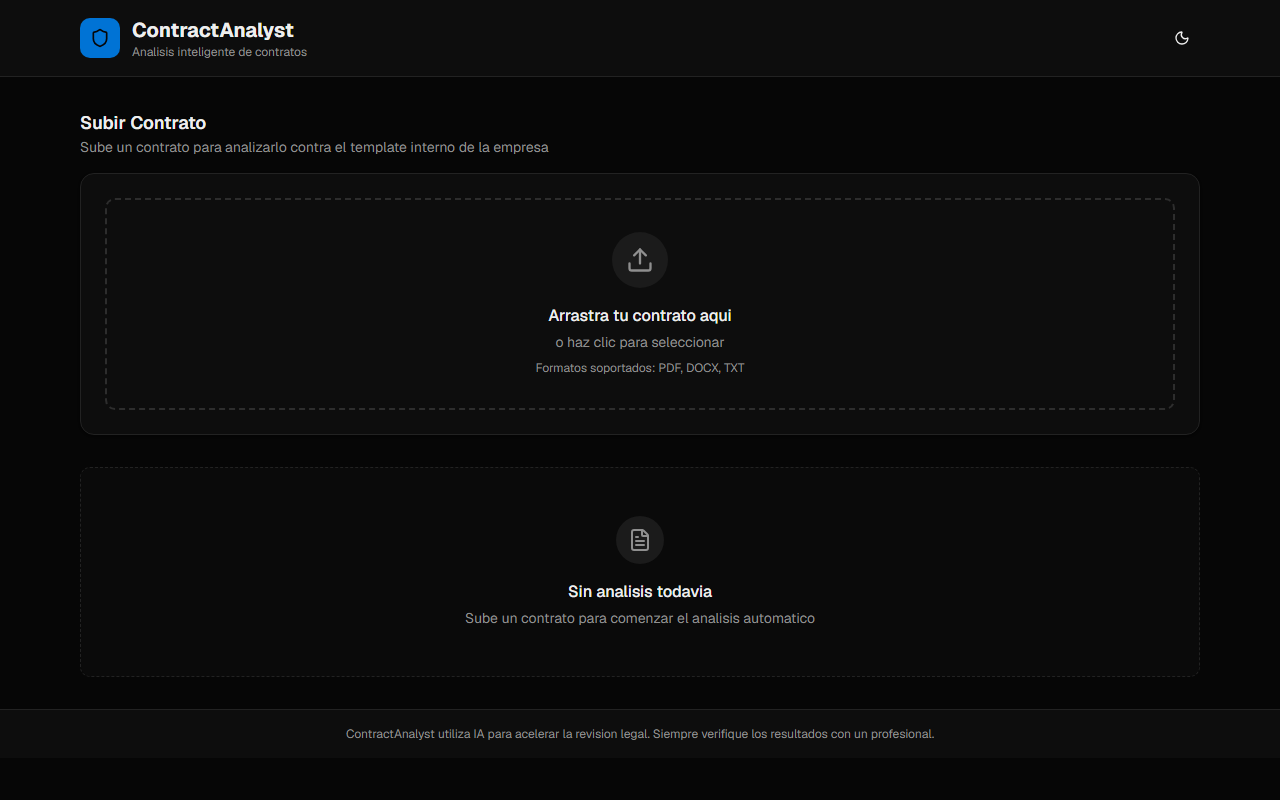Click the blue shield logo icon

coord(100,38)
